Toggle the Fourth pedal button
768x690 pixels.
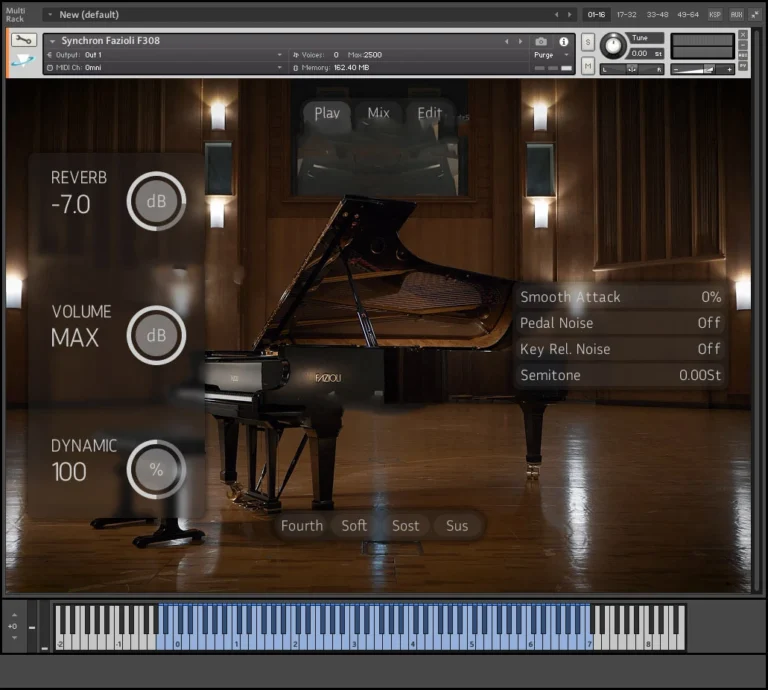coord(302,526)
